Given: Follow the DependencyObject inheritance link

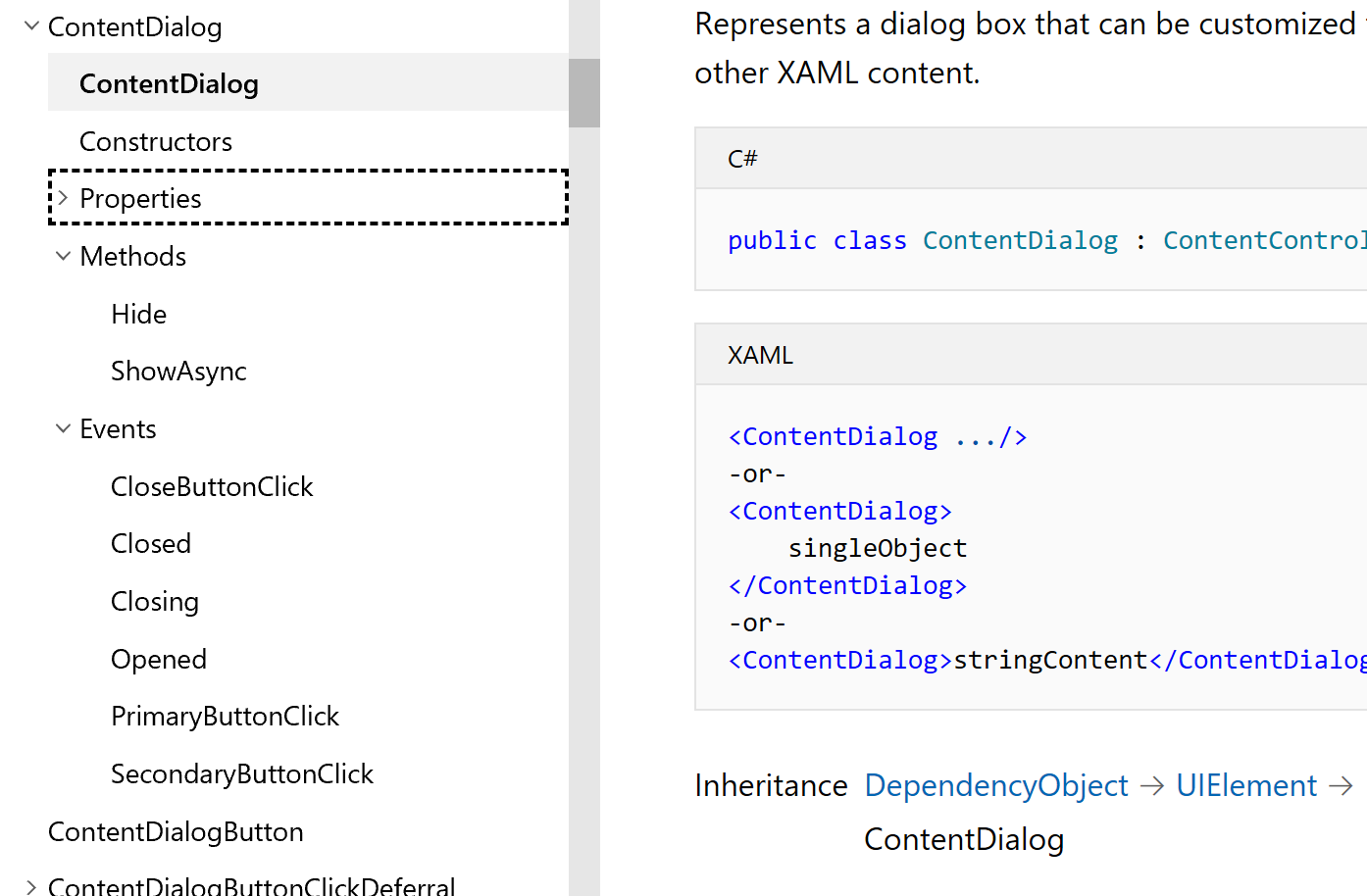Looking at the screenshot, I should click(996, 785).
